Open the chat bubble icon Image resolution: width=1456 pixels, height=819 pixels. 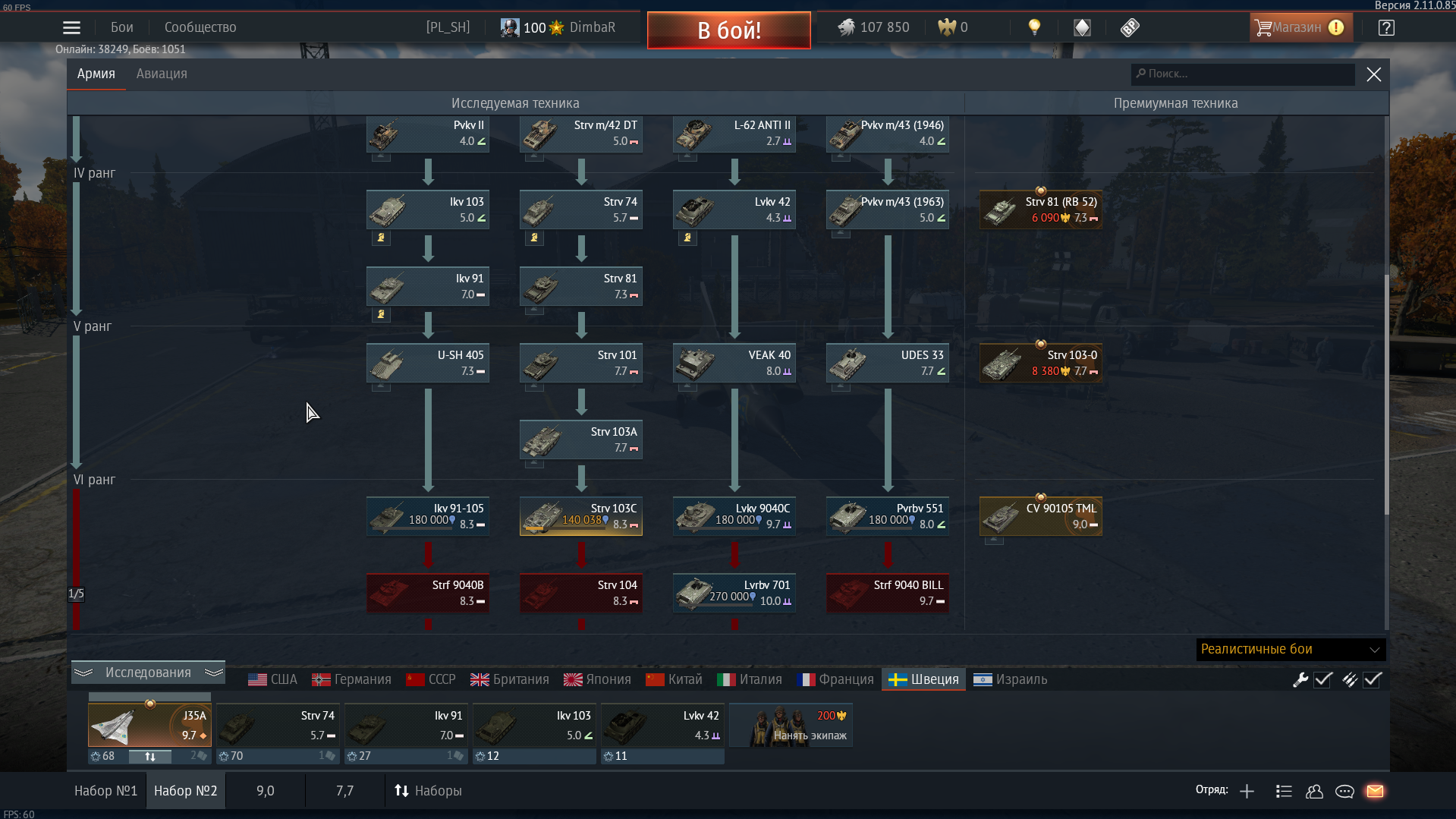coord(1344,791)
